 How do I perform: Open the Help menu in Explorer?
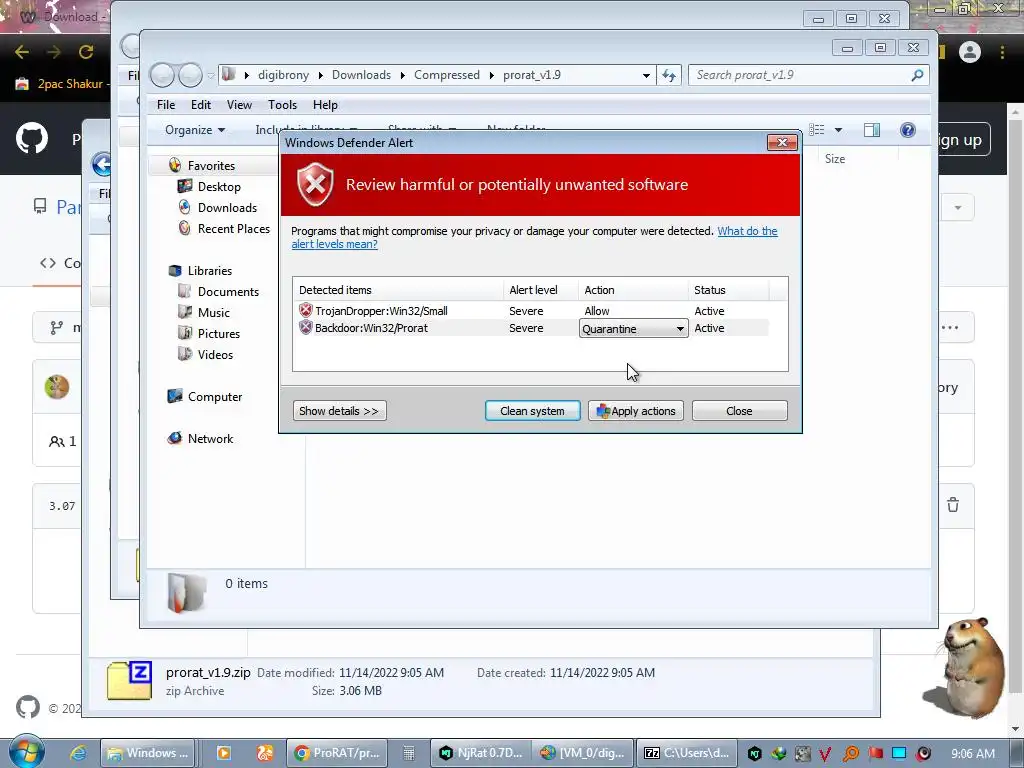(x=325, y=104)
